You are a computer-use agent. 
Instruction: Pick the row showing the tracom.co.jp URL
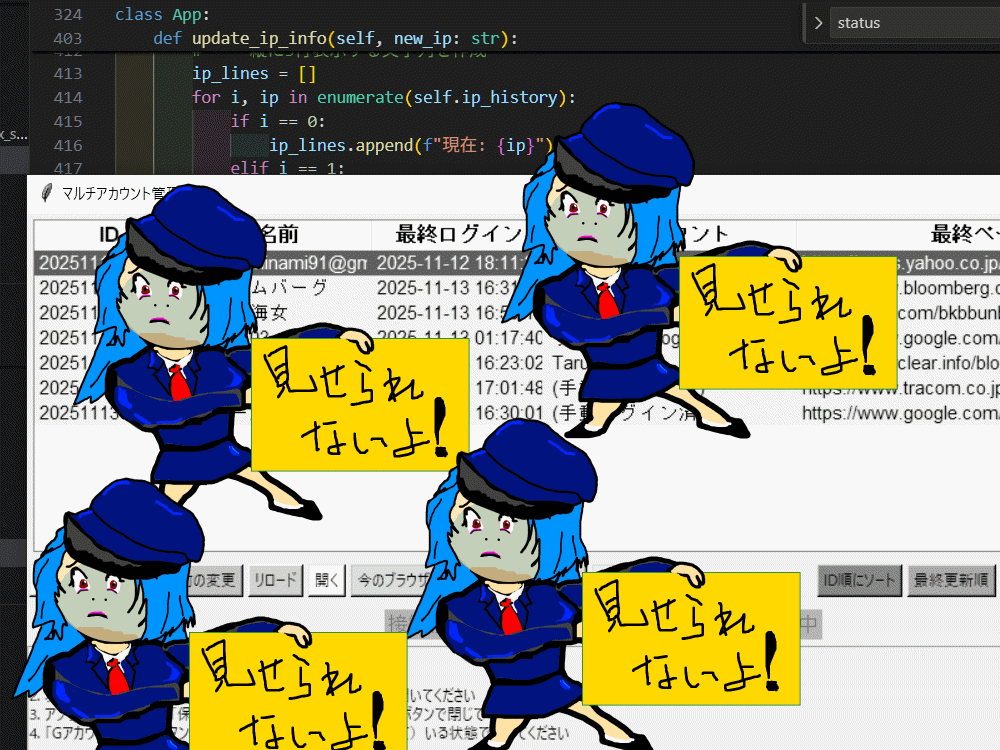tap(900, 388)
